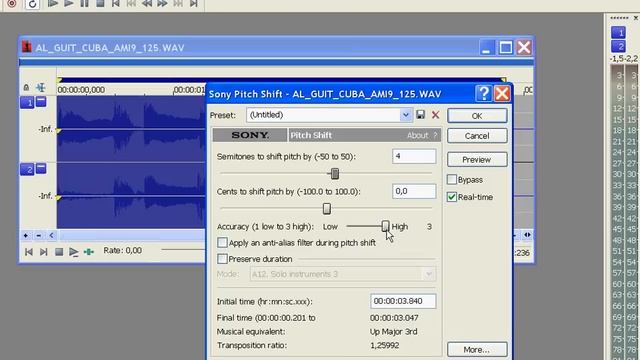Click Go to End in the top toolbar

(194, 4)
